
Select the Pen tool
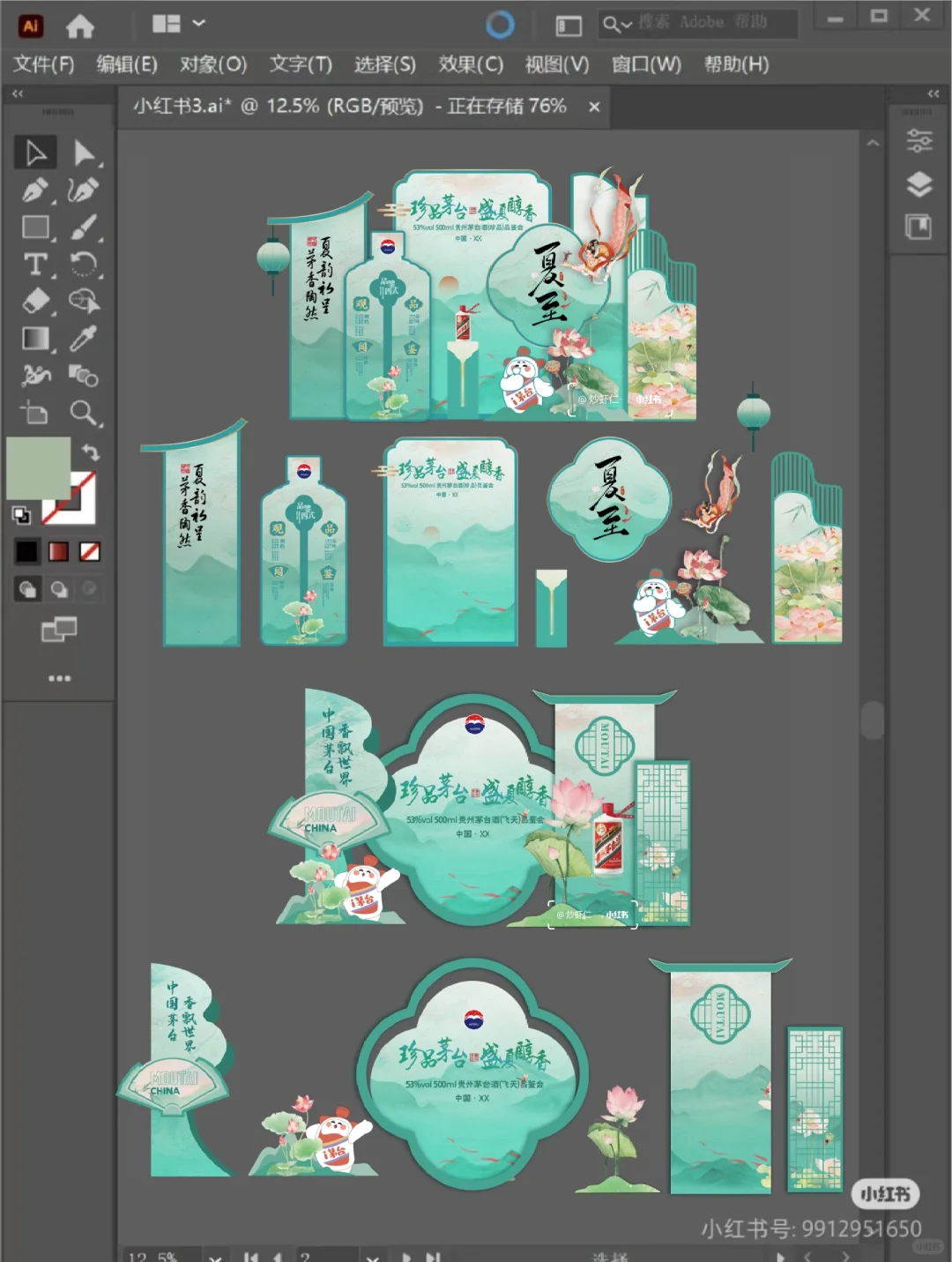(35, 190)
